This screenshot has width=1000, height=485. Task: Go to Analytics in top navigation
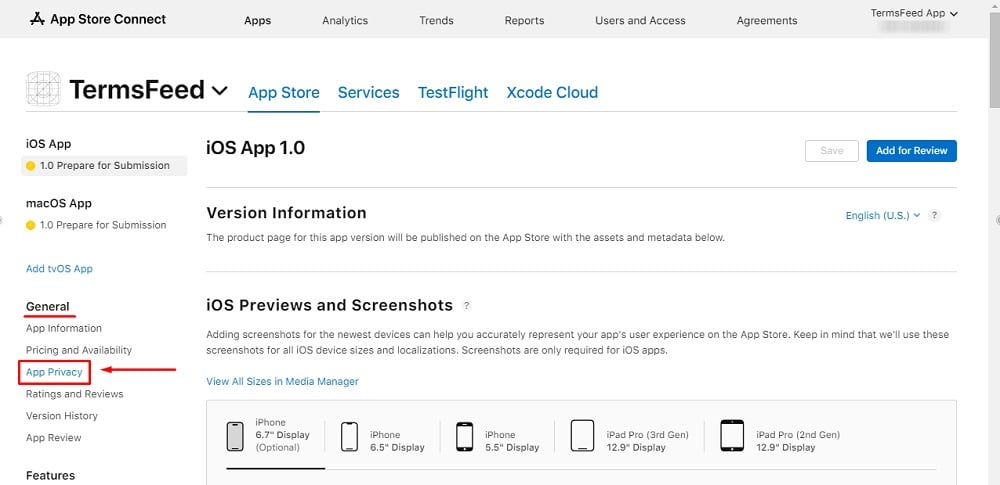point(345,20)
